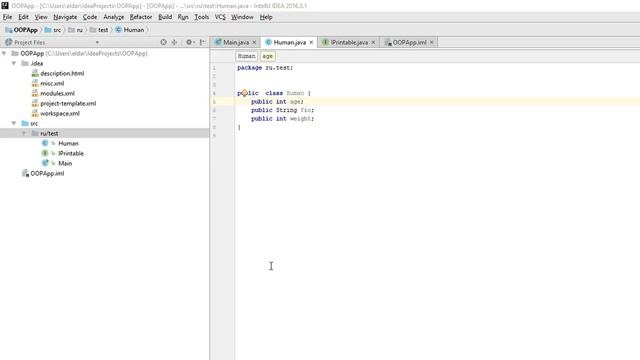Viewport: 640px width, 360px height.
Task: Open the Help menu
Action: click(x=266, y=17)
